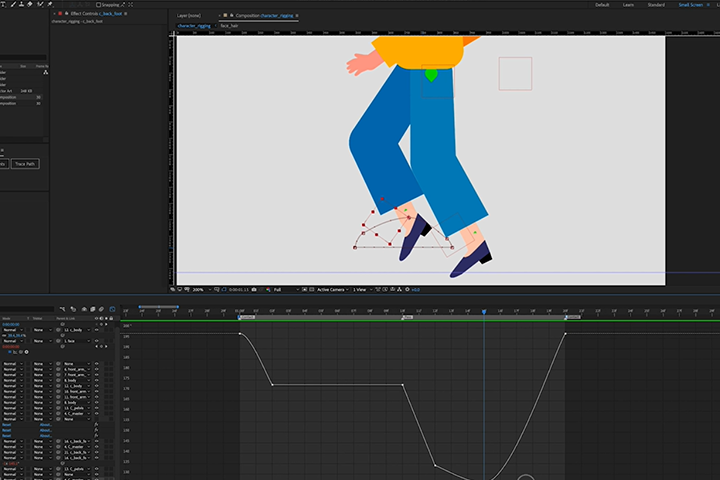The image size is (720, 480).
Task: Switch to the Small Screen workspace
Action: pos(691,5)
